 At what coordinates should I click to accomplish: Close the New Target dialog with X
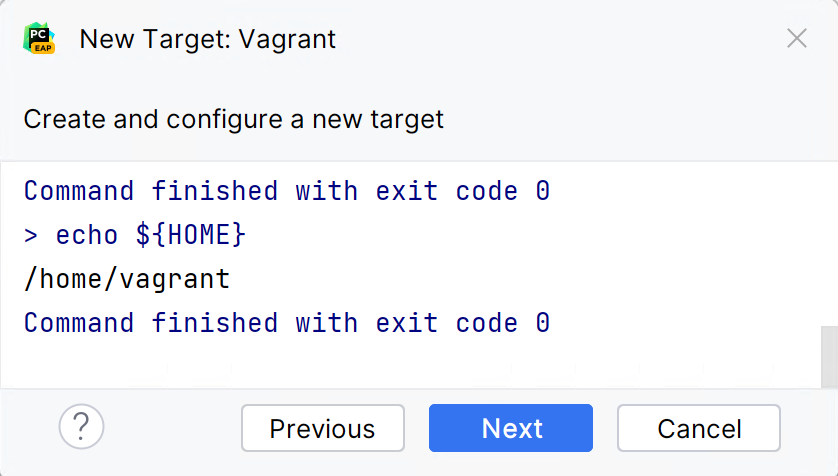click(x=797, y=39)
